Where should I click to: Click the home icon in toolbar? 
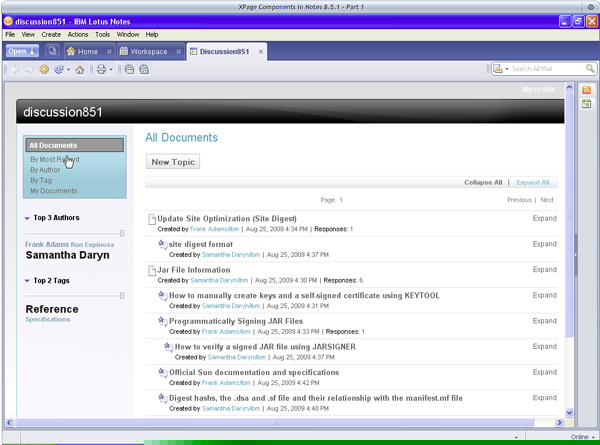(x=80, y=69)
